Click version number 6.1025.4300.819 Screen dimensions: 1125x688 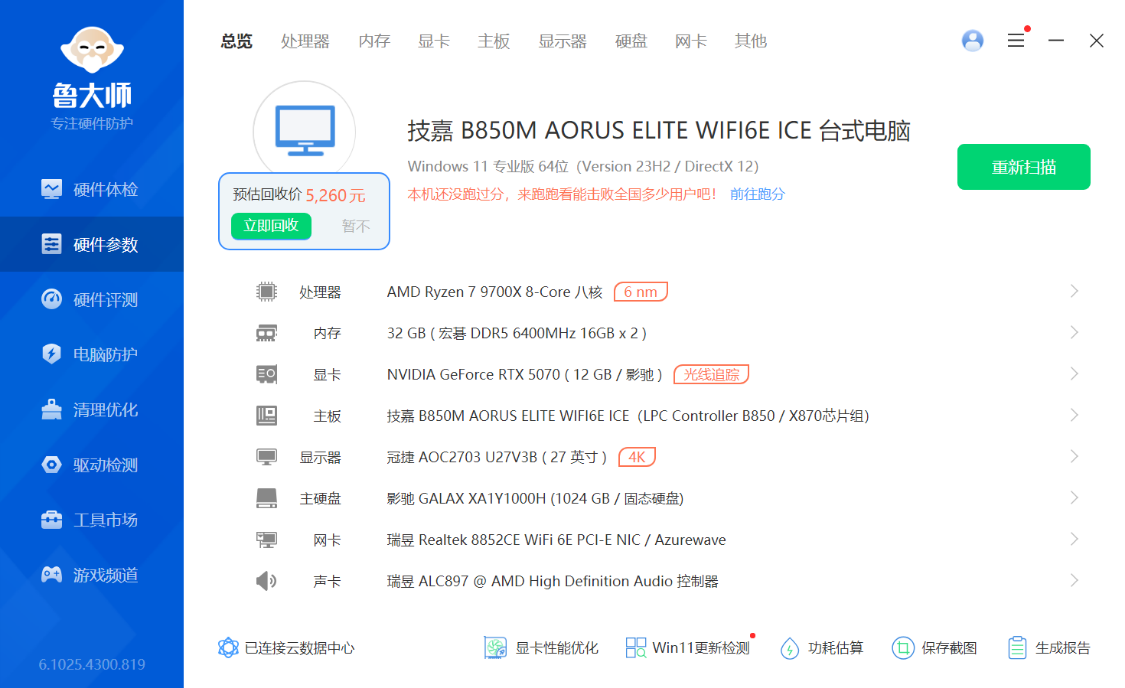pyautogui.click(x=92, y=664)
